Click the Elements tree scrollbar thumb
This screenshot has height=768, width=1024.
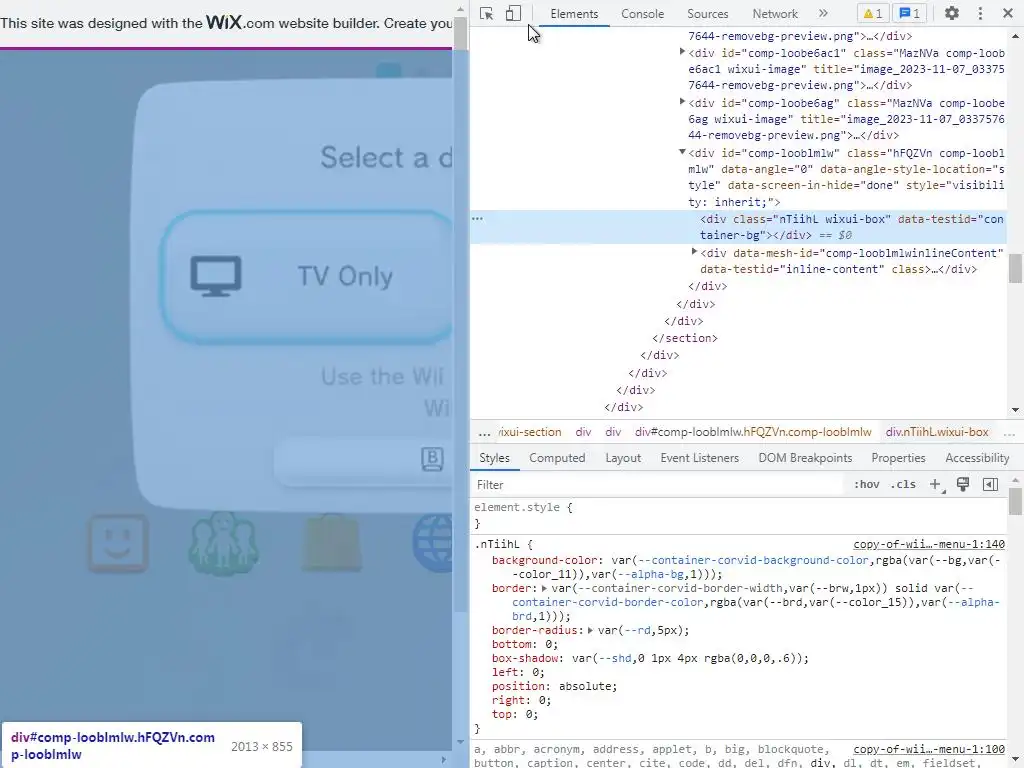pos(1015,268)
